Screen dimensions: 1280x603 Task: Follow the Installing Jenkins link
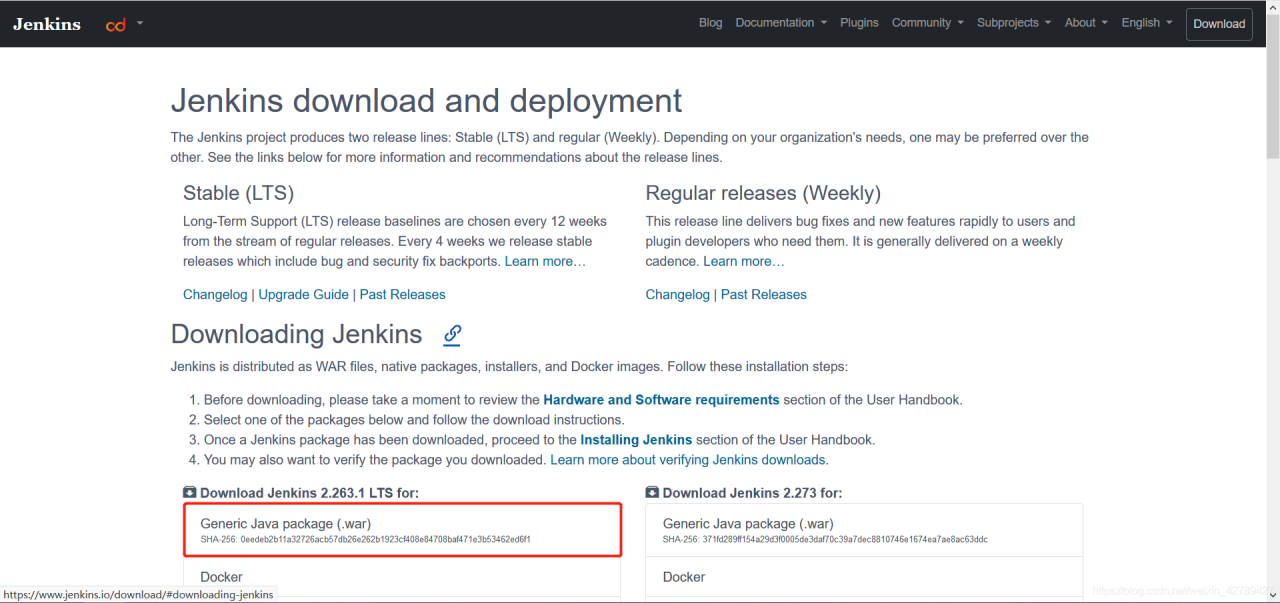(x=636, y=440)
